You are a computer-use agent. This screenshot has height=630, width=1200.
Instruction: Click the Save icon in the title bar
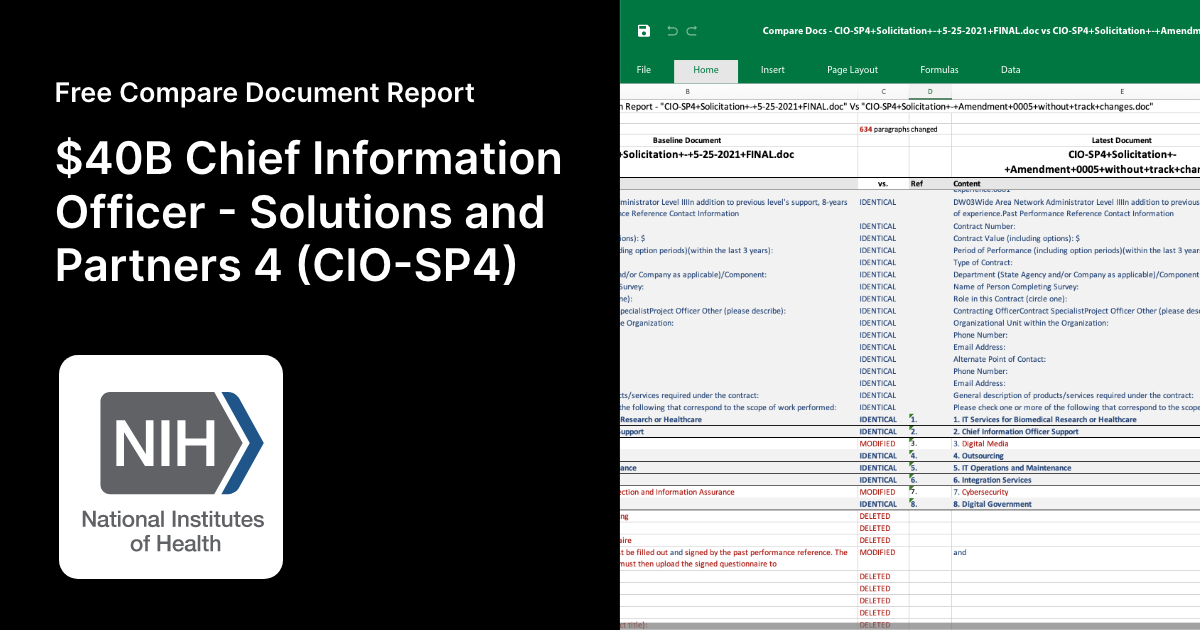click(644, 31)
